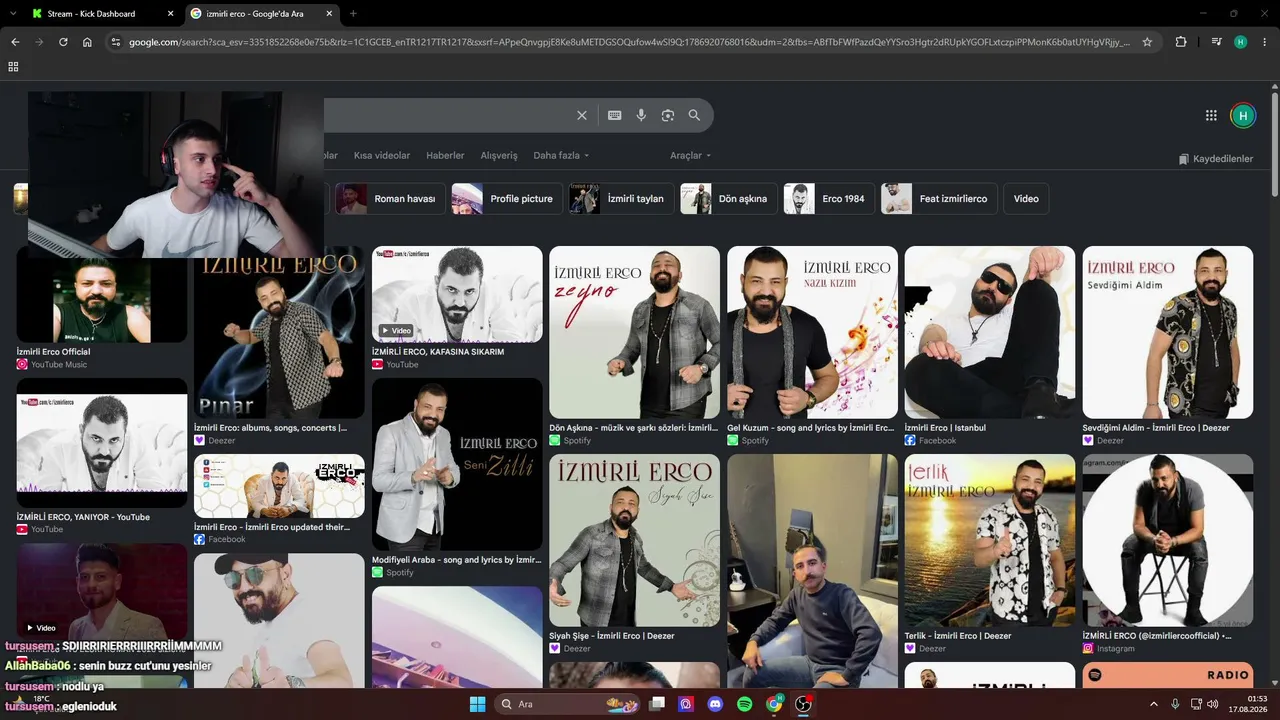This screenshot has height=720, width=1280.
Task: Select the Alışveriş search tab
Action: [x=499, y=156]
